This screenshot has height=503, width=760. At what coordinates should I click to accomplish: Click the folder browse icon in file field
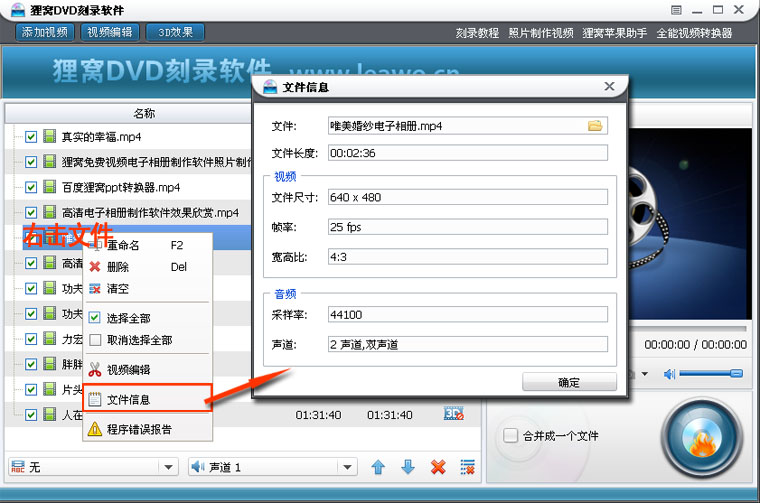[x=595, y=126]
